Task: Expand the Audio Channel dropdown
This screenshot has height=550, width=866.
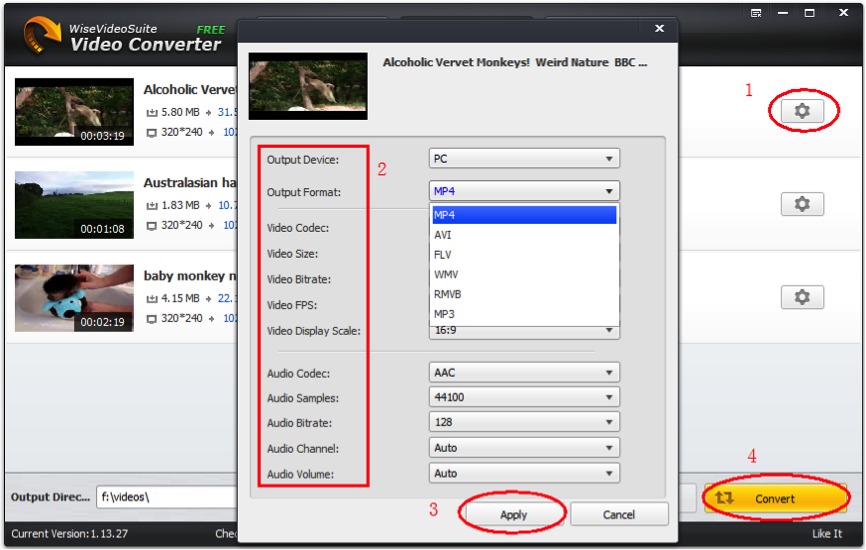Action: (x=524, y=448)
